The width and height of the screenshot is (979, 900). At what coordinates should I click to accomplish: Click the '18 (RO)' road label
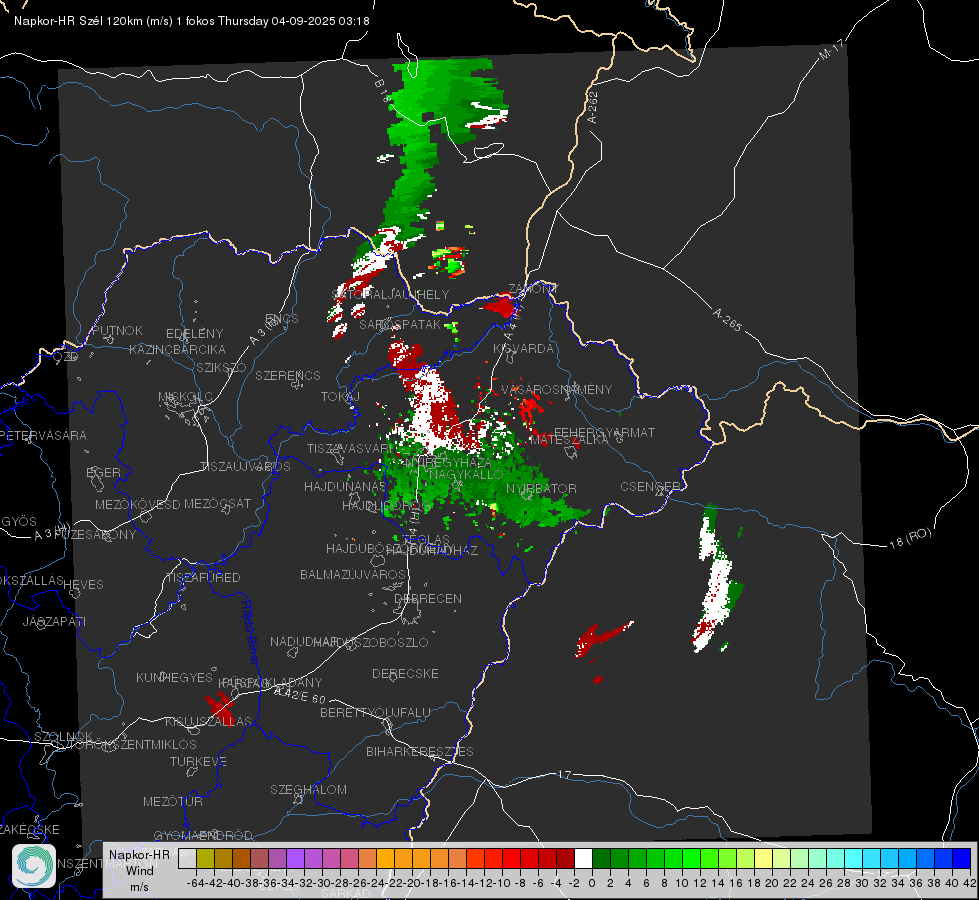pos(910,538)
